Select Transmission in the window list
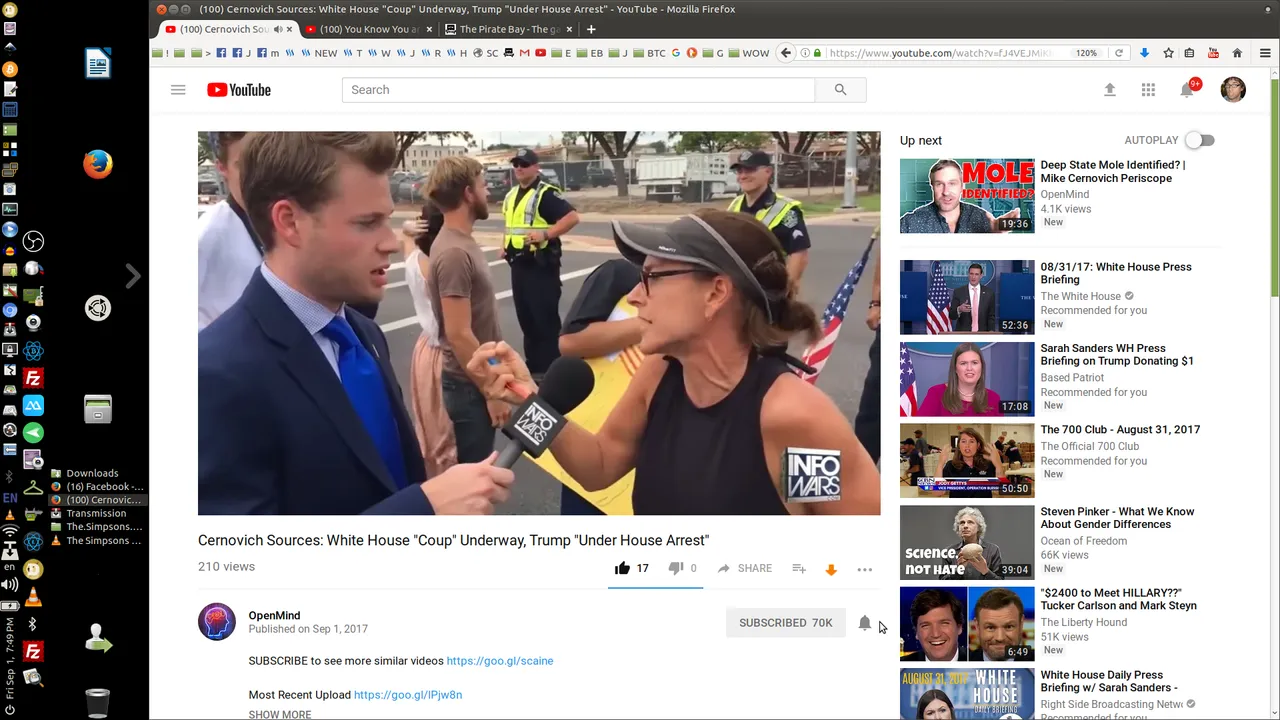Image resolution: width=1280 pixels, height=720 pixels. [x=96, y=513]
